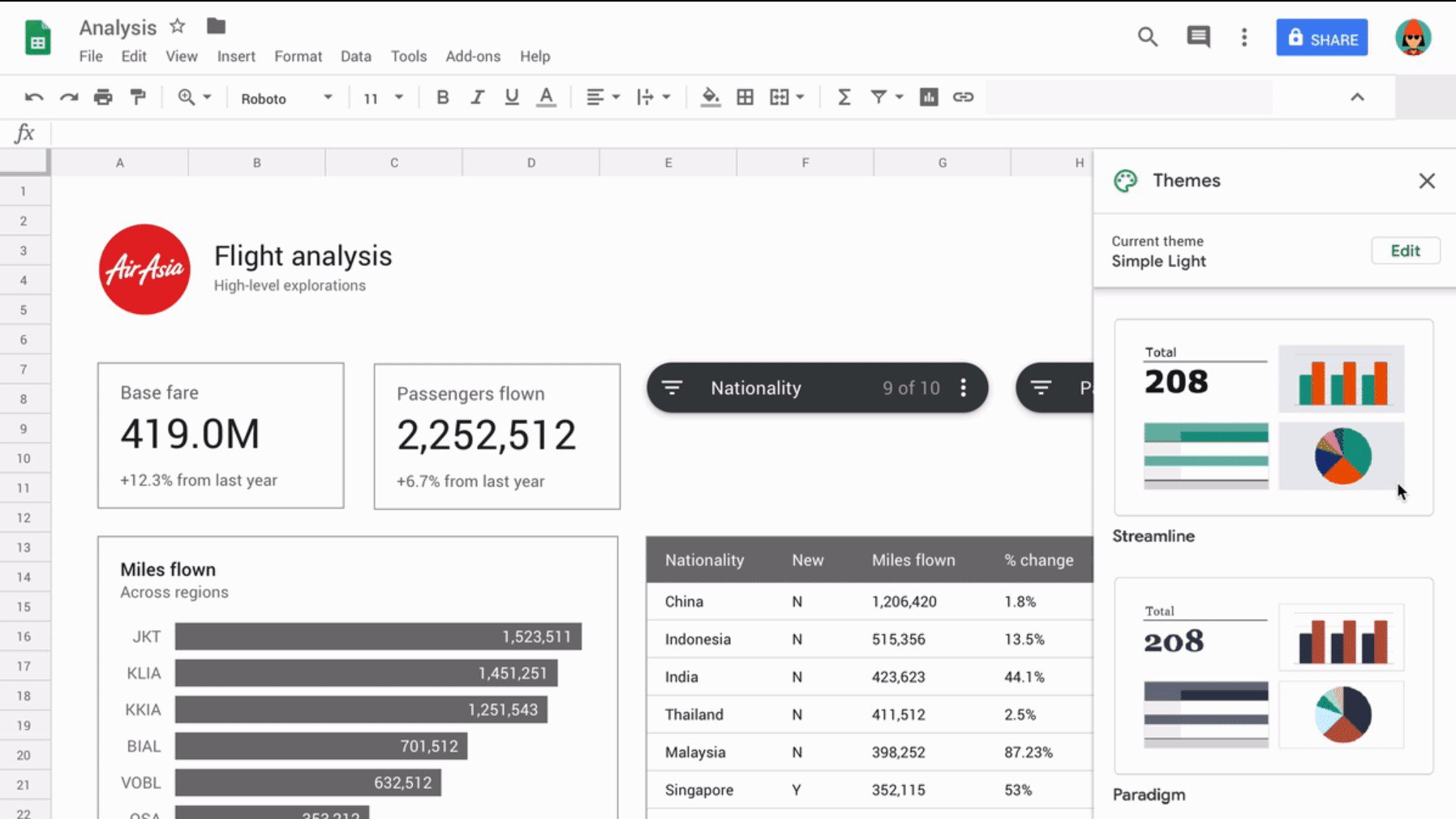The image size is (1456, 819).
Task: Star the Analysis document
Action: [x=178, y=27]
